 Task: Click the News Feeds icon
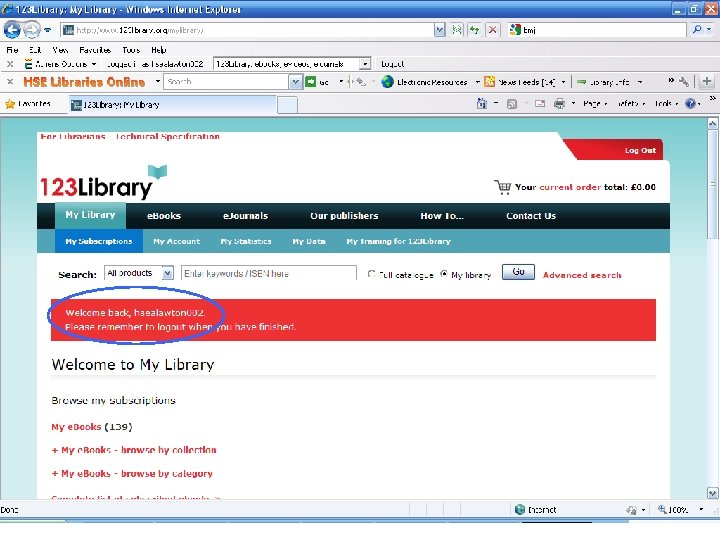(x=489, y=82)
